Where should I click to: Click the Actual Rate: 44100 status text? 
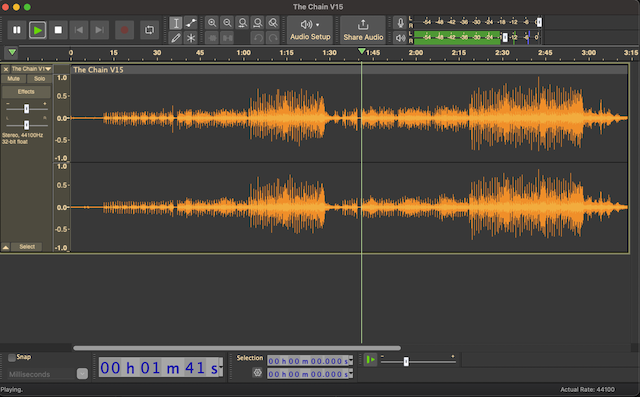587,390
